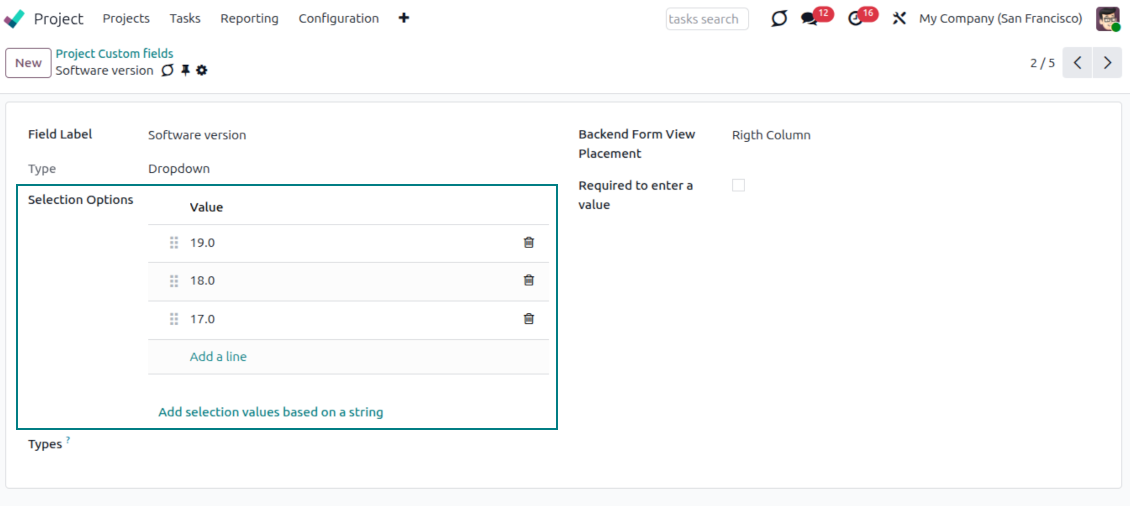The height and width of the screenshot is (506, 1130).
Task: Click the Project app logo icon
Action: click(15, 19)
